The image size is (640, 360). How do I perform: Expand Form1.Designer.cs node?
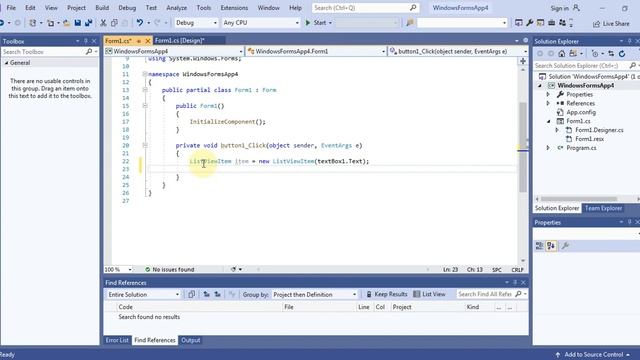557,130
